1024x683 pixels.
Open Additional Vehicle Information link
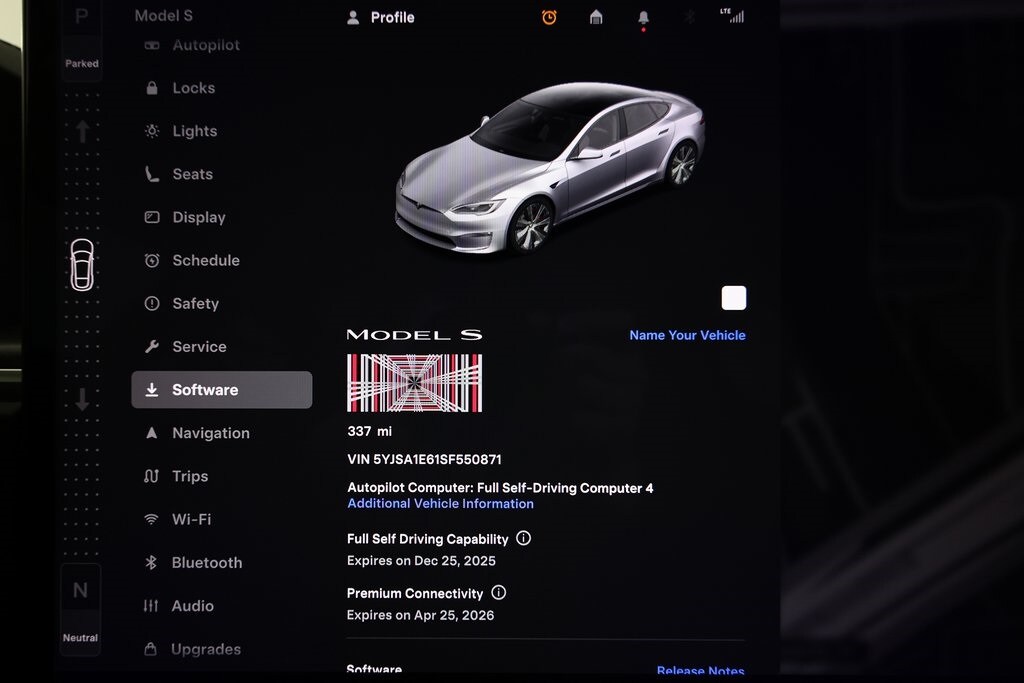pos(440,504)
